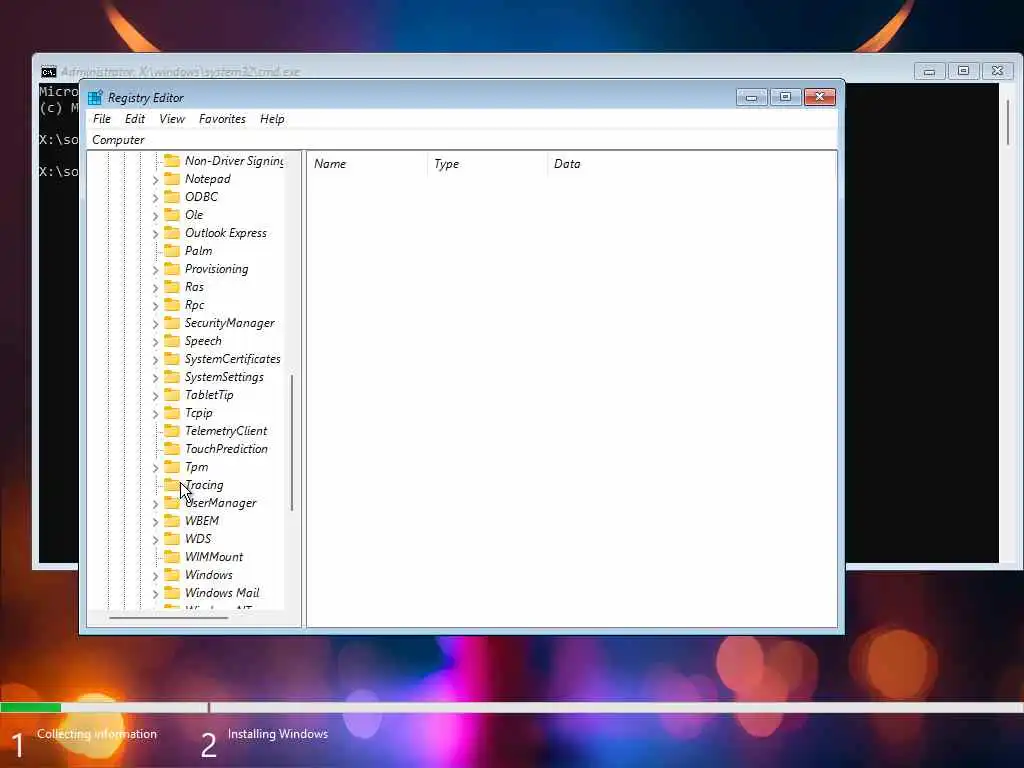Click the tree pane vertical scrollbar thumb
Viewport: 1024px width, 768px height.
292,443
